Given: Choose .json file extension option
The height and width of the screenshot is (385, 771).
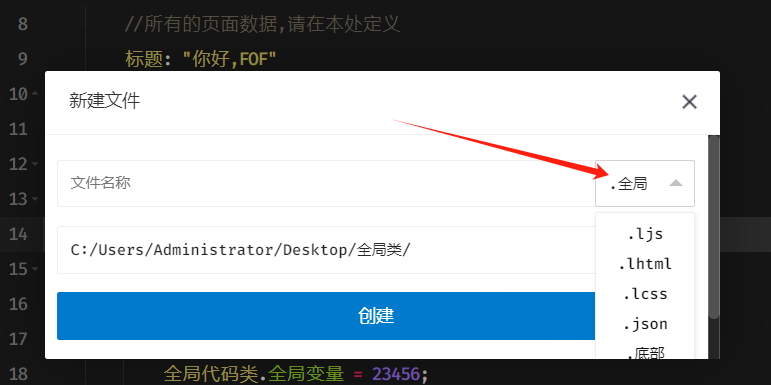Looking at the screenshot, I should click(645, 324).
